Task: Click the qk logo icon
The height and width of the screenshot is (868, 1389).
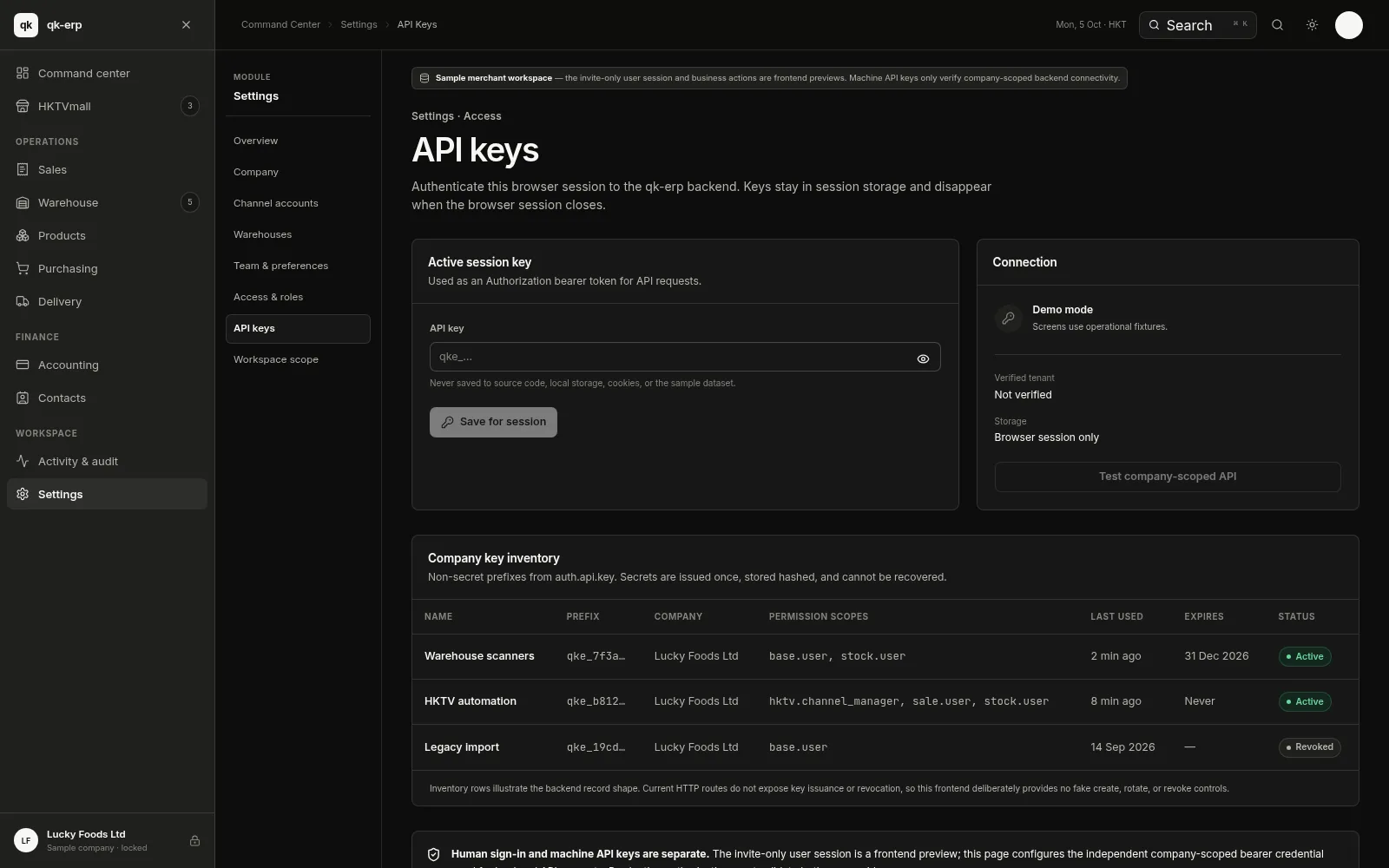Action: (x=26, y=25)
